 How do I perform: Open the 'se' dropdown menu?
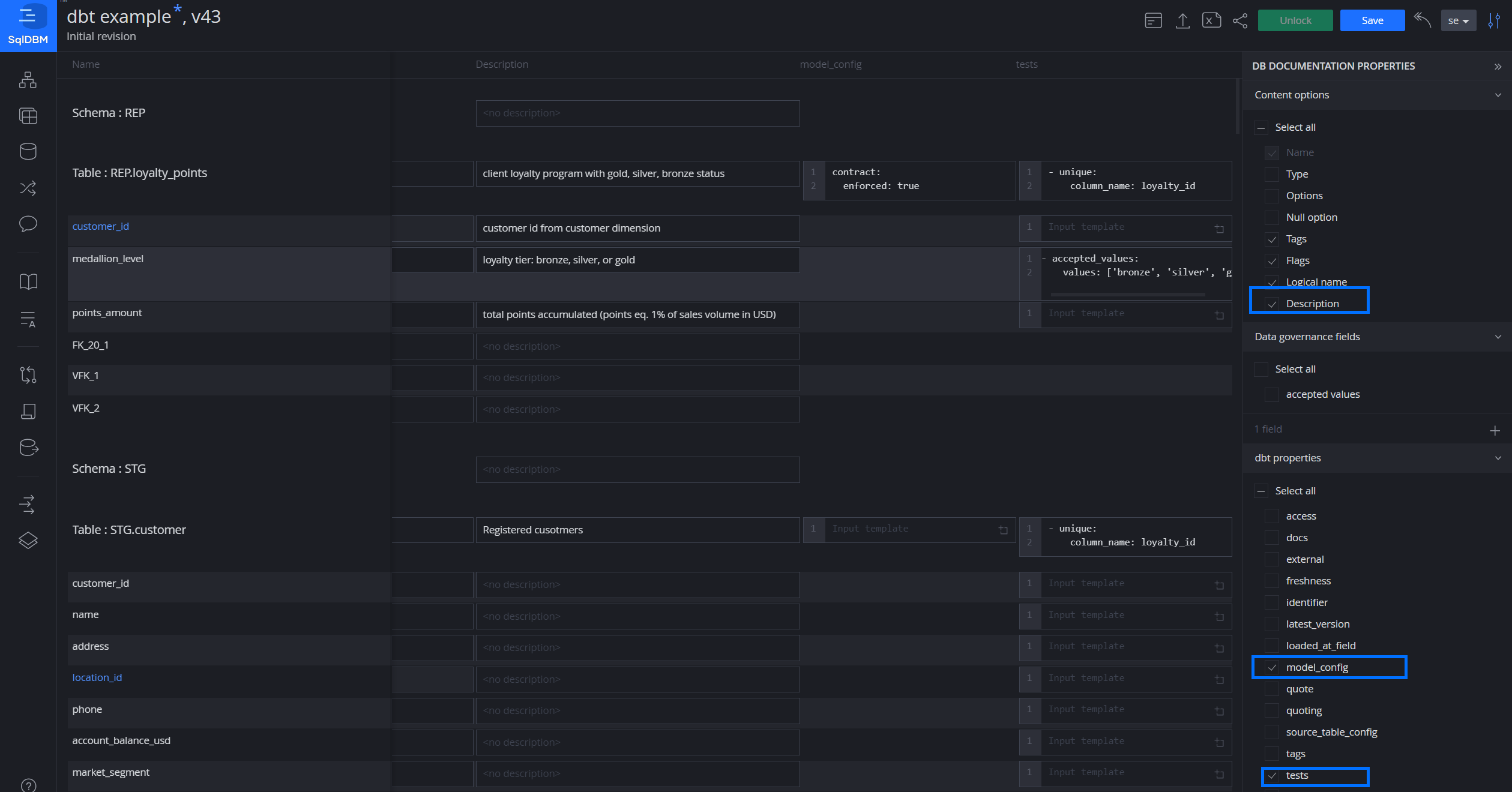pyautogui.click(x=1459, y=20)
